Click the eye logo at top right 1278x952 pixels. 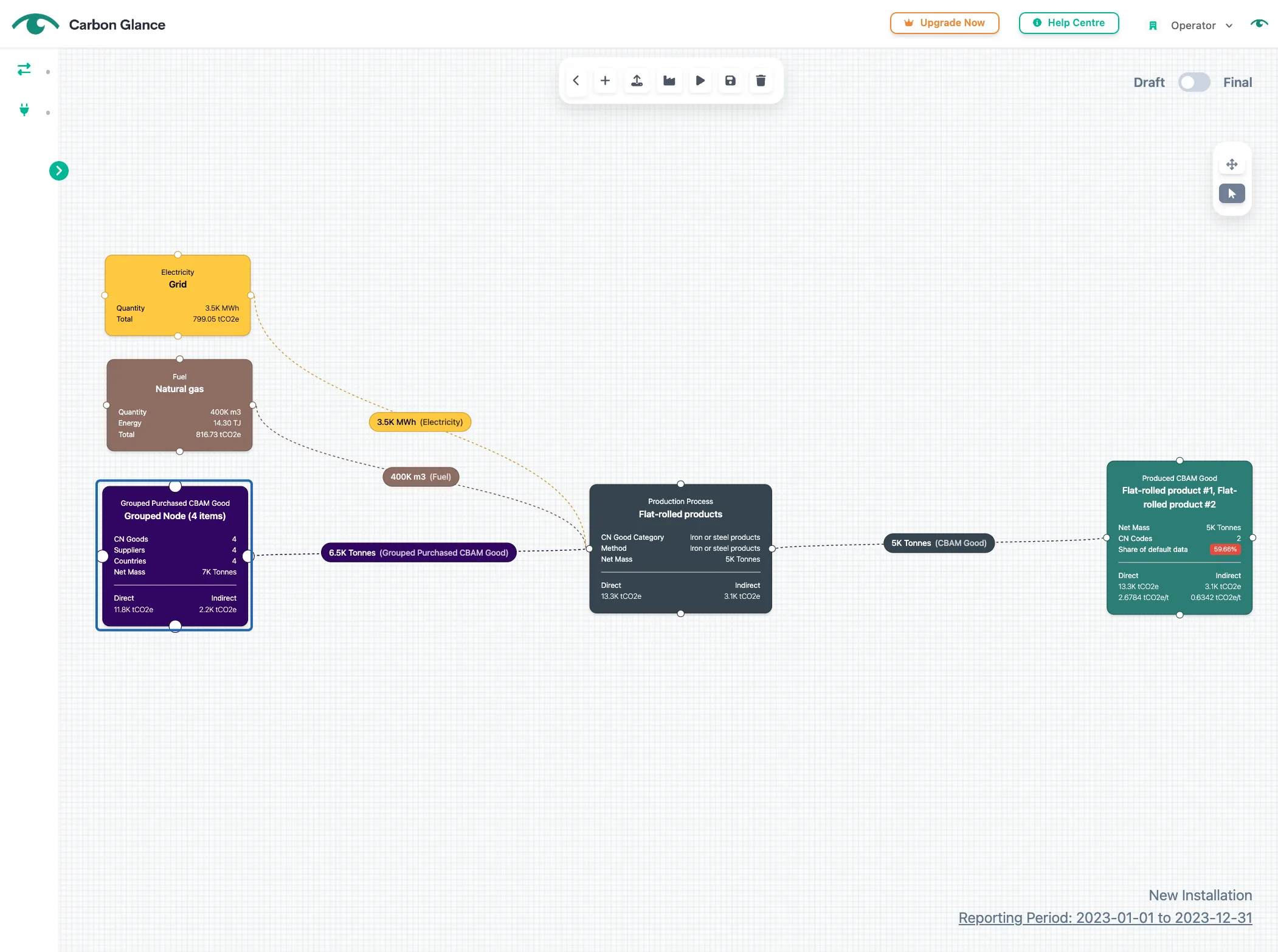[1259, 24]
